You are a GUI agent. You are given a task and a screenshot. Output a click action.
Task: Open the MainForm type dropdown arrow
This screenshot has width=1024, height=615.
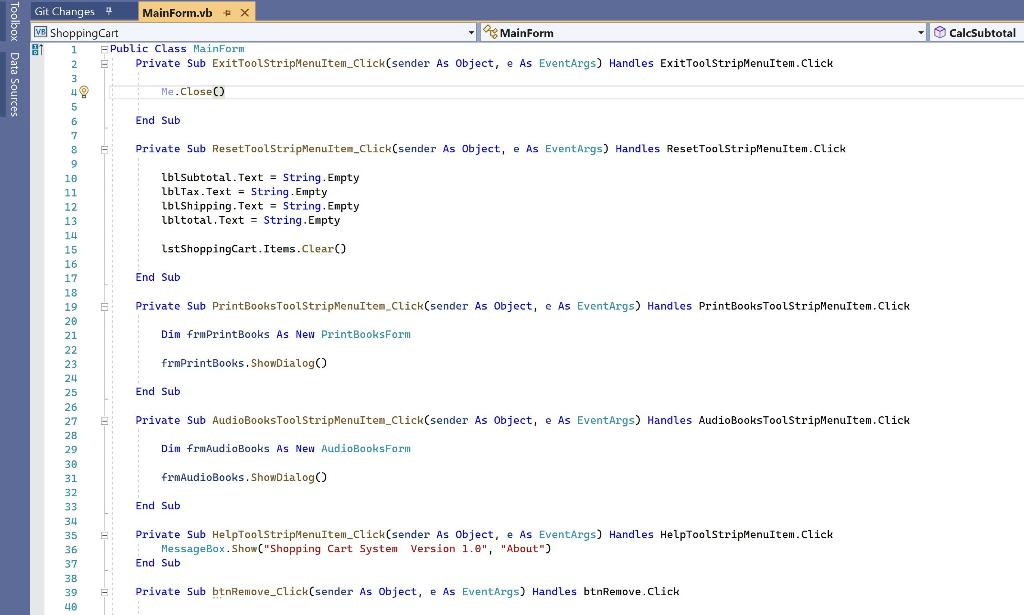pyautogui.click(x=921, y=33)
